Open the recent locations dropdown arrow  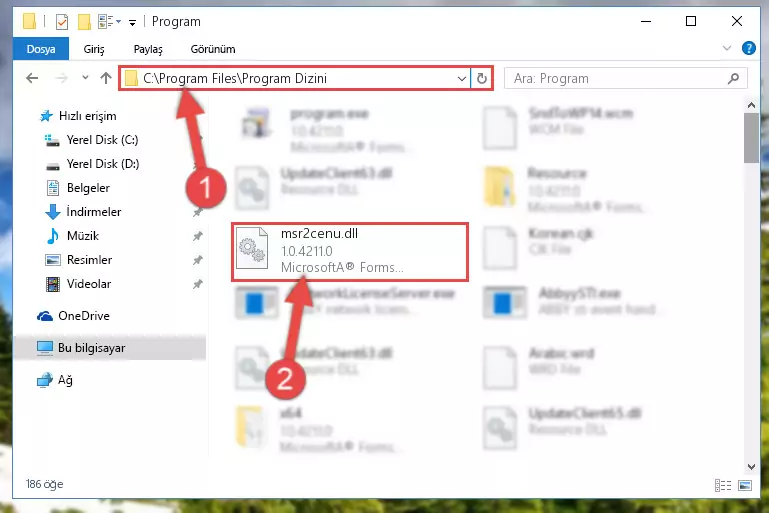tap(85, 77)
